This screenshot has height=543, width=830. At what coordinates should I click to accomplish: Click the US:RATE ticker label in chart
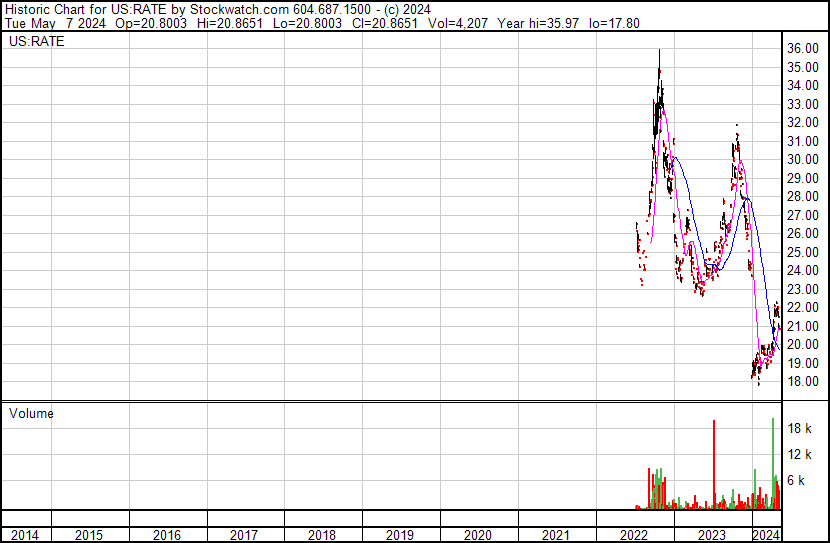click(x=37, y=41)
